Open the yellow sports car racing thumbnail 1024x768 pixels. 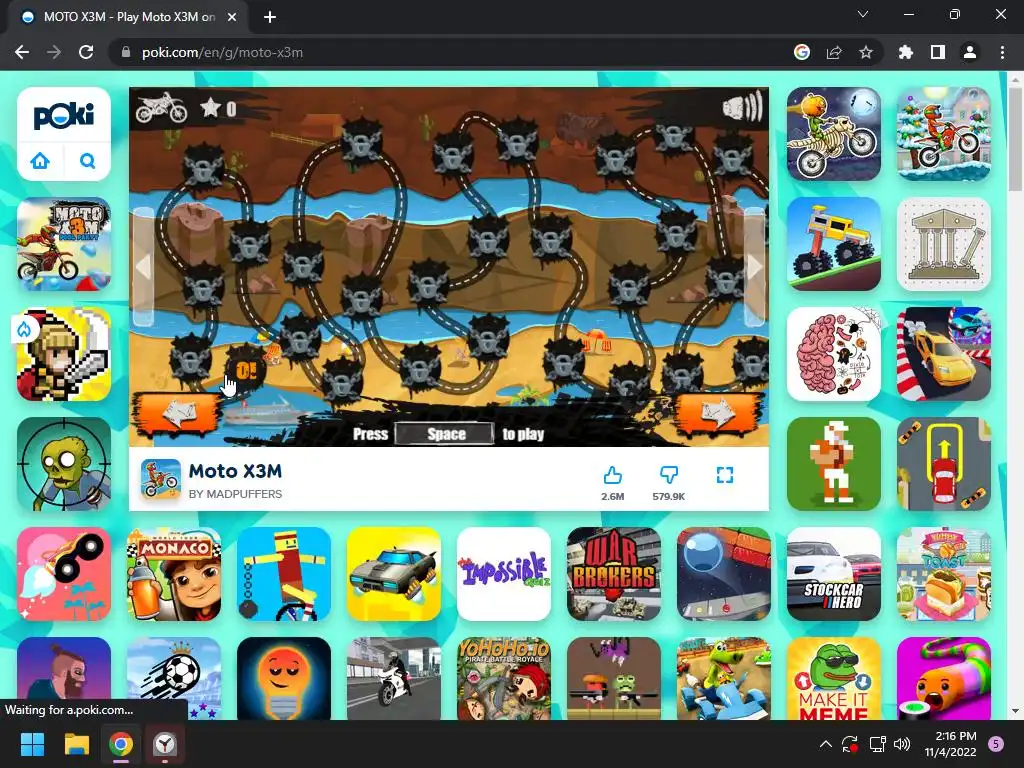(x=944, y=354)
